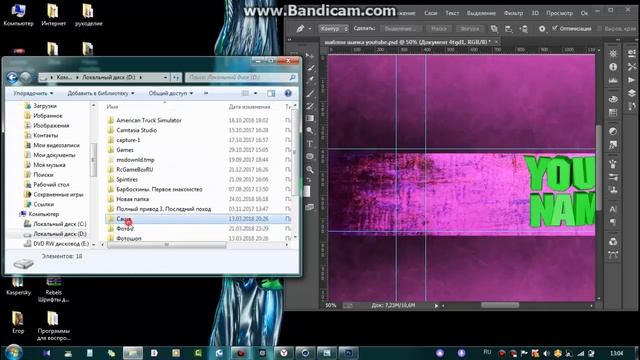Screen dimensions: 640x360
Task: Select the Ellipse shape tool in Photoshop
Action: click(310, 156)
